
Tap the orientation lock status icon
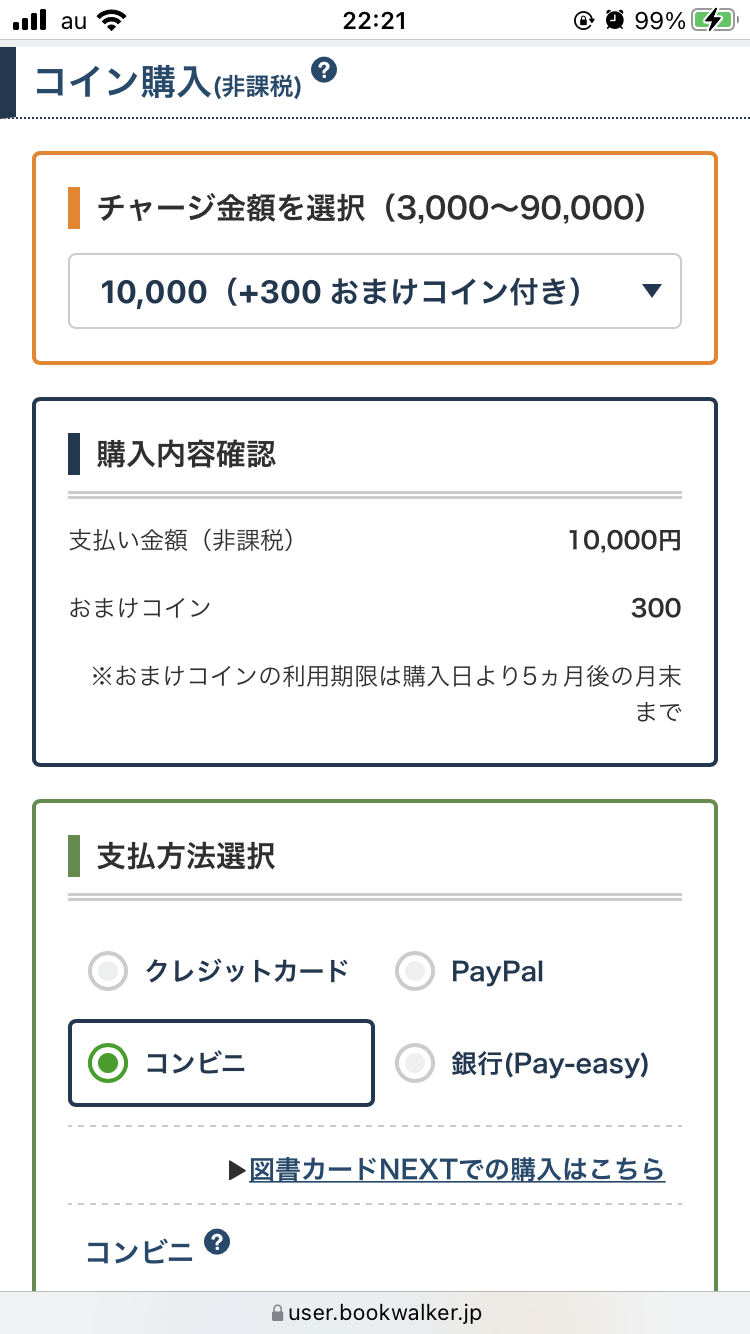(584, 20)
